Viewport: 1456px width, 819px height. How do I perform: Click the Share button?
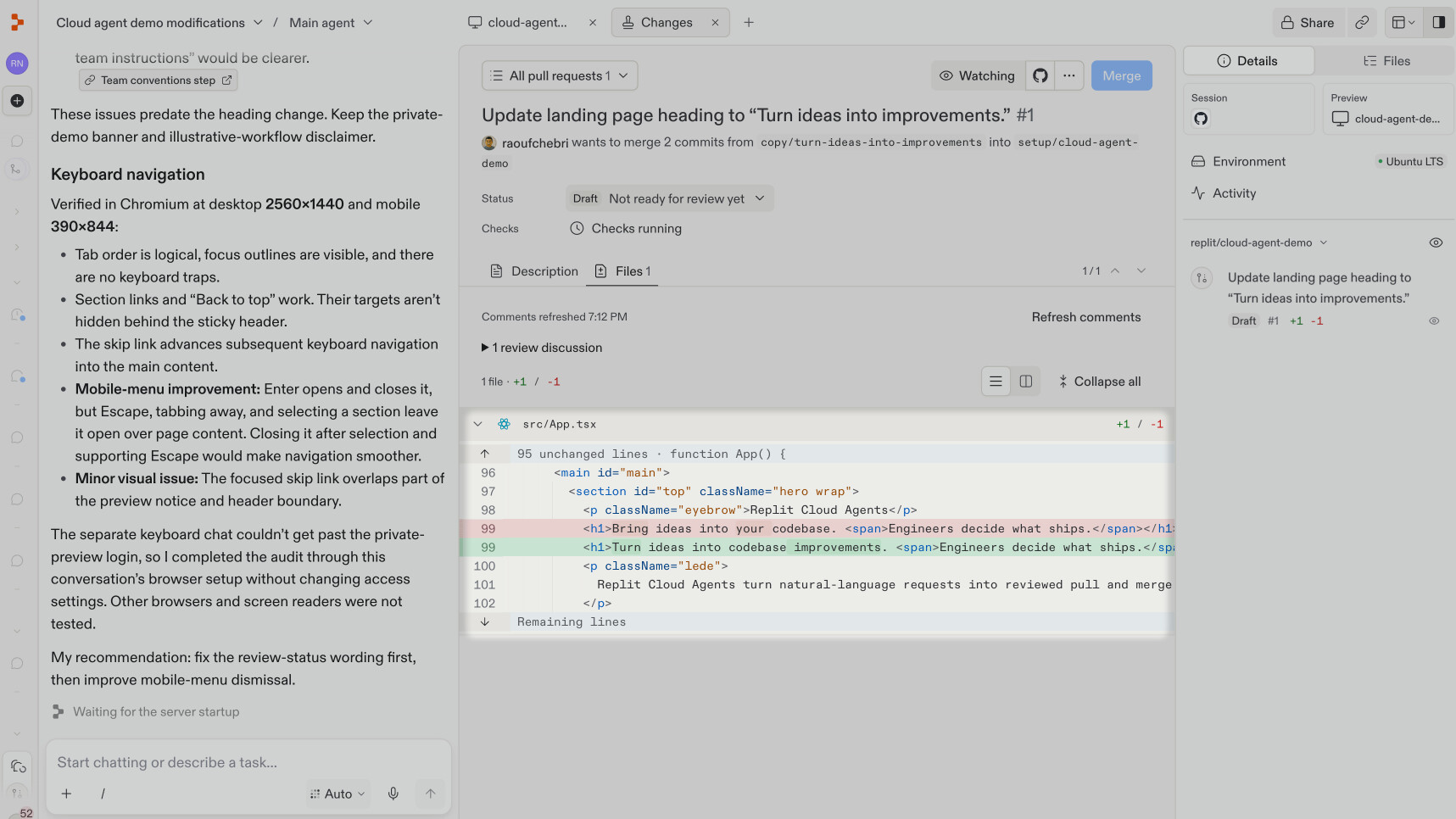coord(1308,23)
